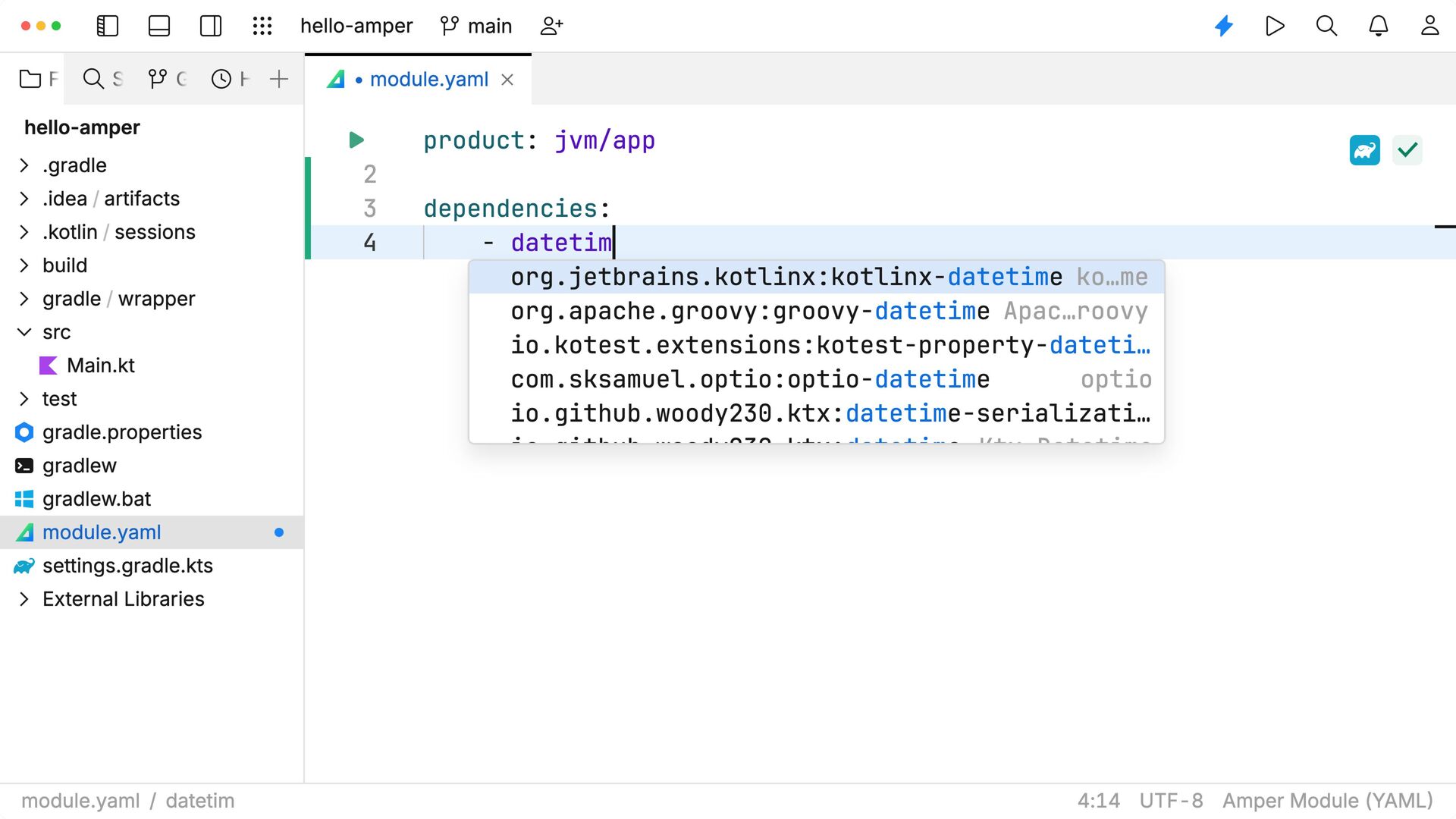
Task: Add a new sidebar panel tab
Action: point(279,79)
